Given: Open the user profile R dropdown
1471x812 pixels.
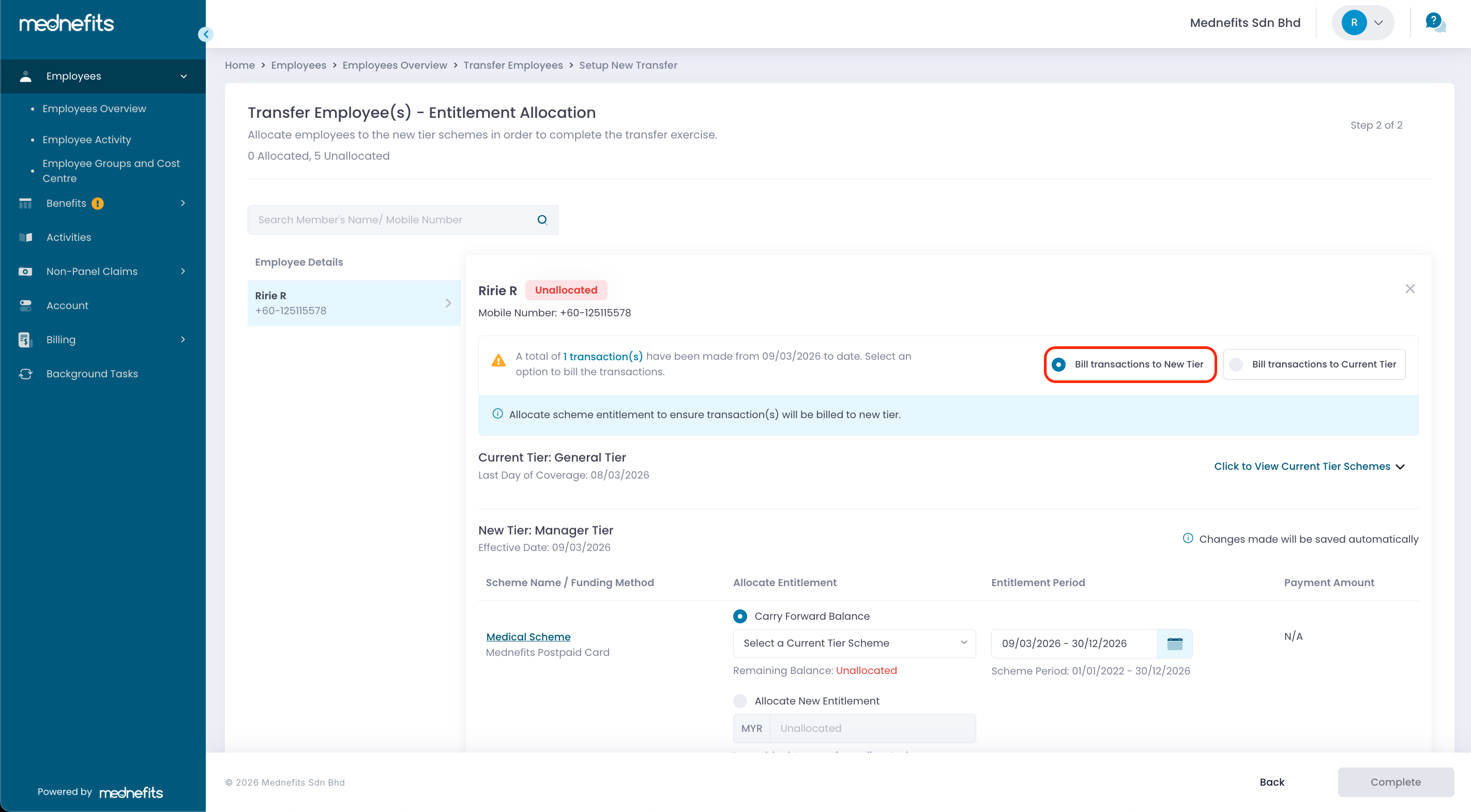Looking at the screenshot, I should 1363,23.
